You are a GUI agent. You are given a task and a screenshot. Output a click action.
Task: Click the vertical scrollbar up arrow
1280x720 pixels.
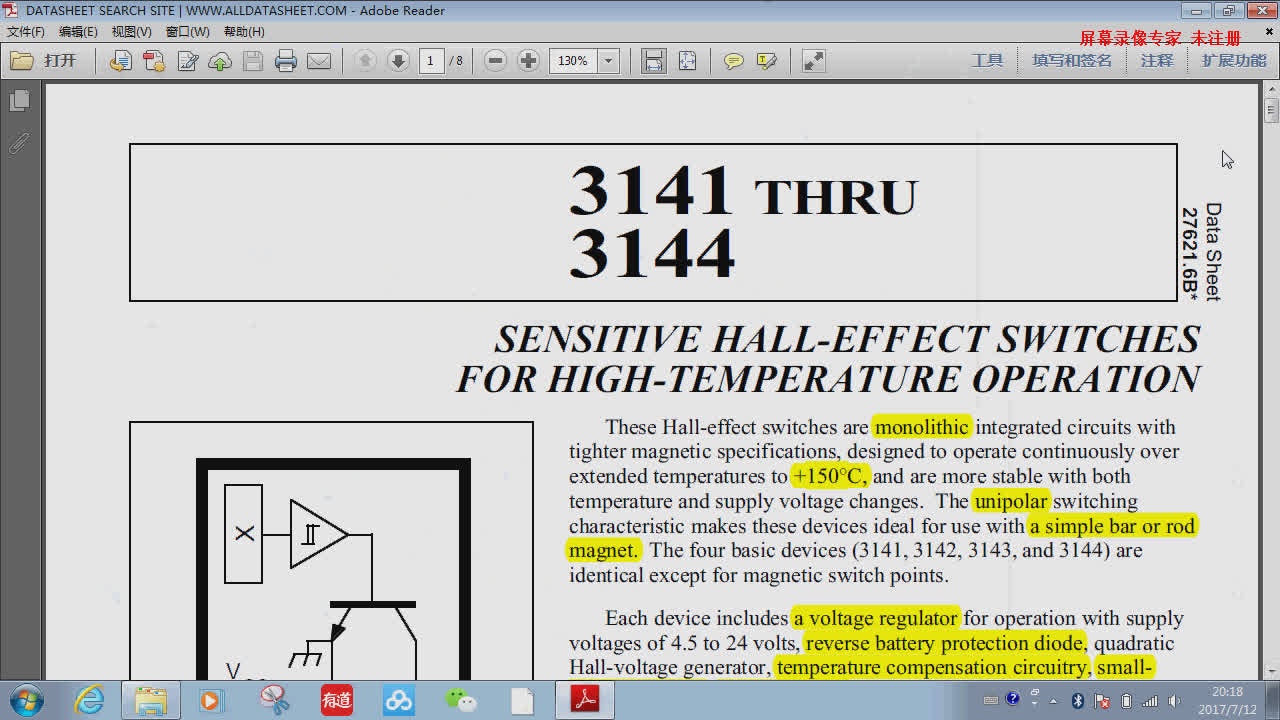click(1271, 90)
